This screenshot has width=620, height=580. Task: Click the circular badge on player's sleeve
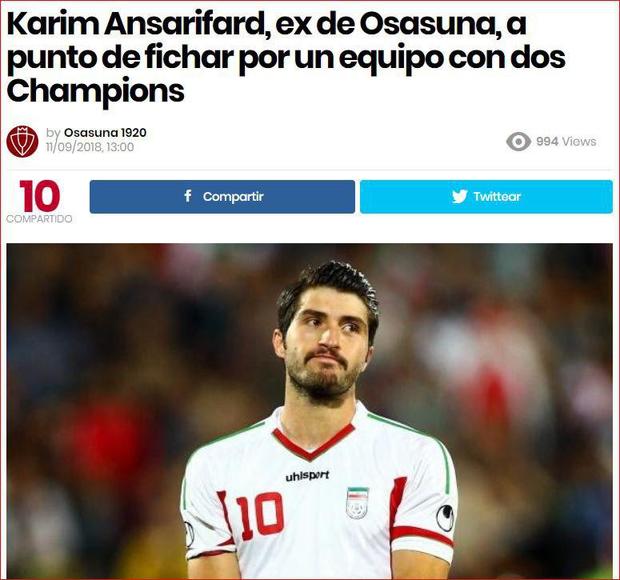[x=445, y=517]
